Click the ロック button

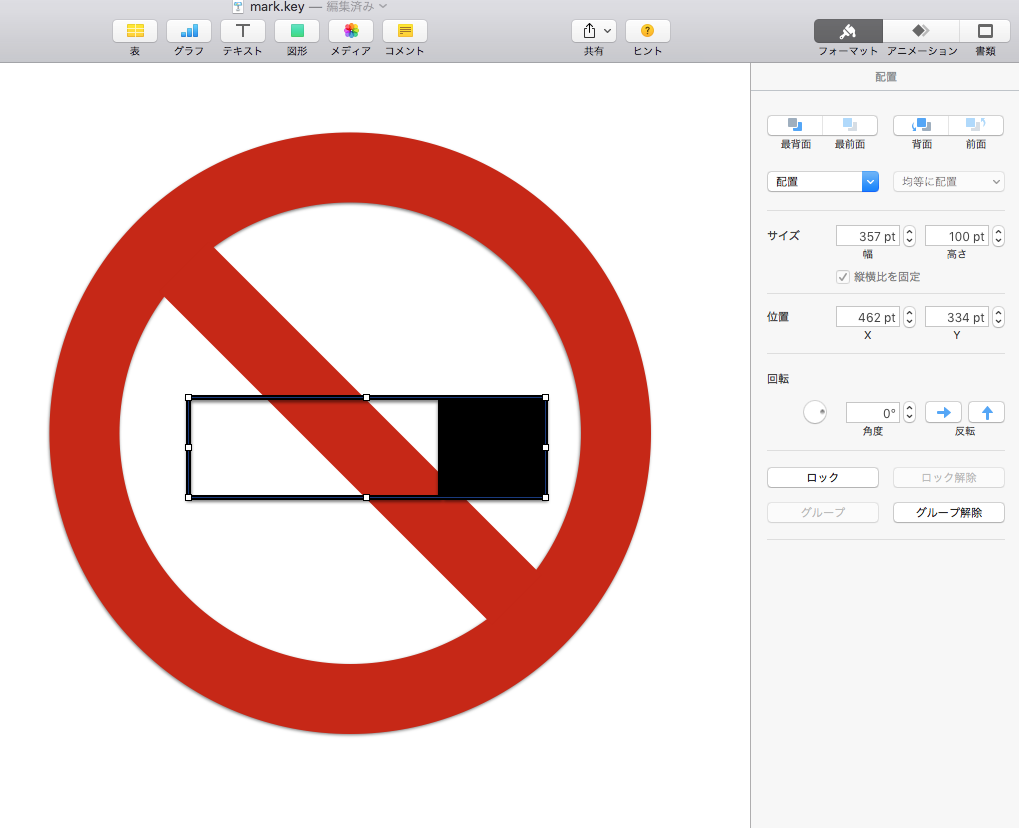click(x=823, y=478)
